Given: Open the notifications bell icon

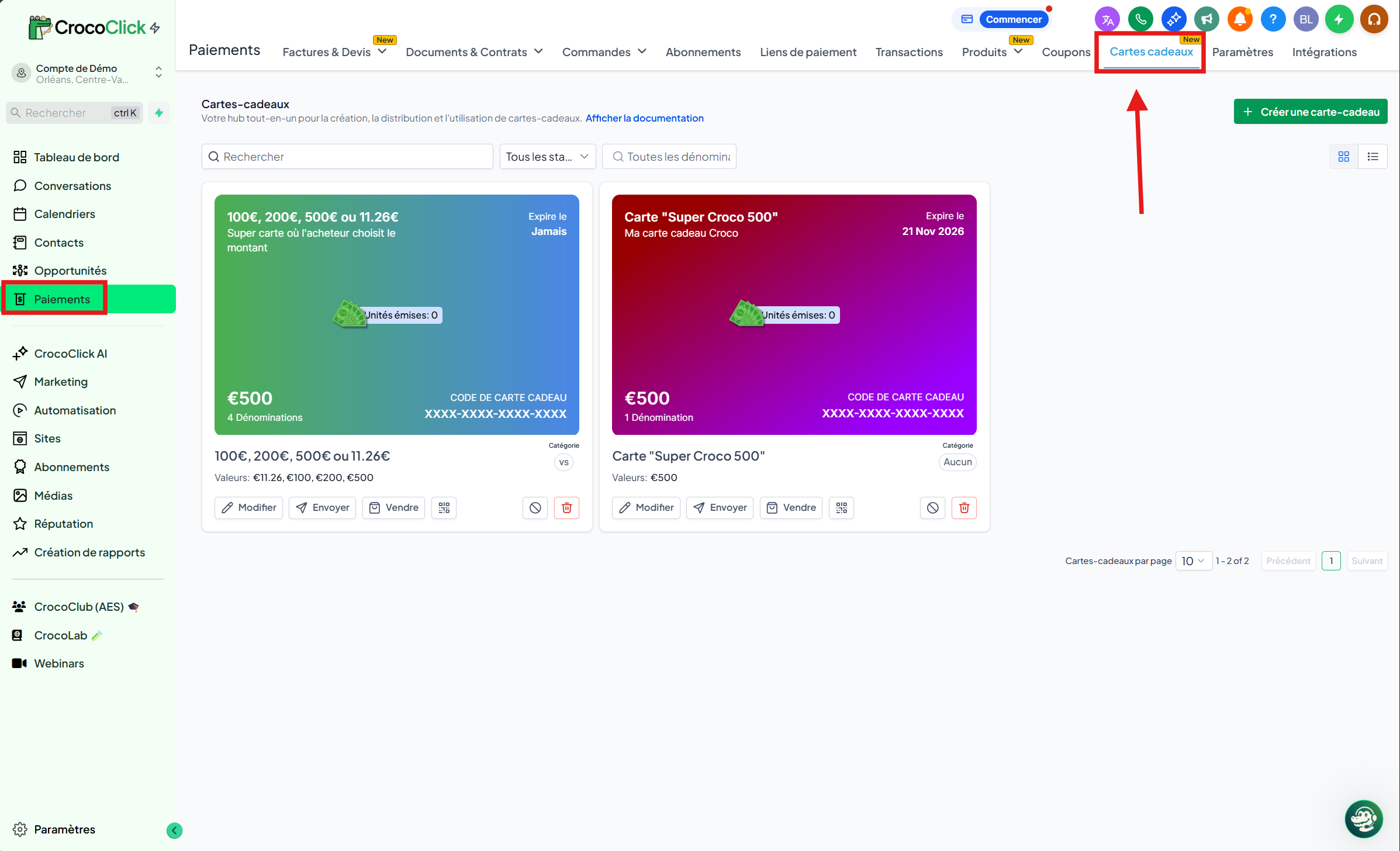Looking at the screenshot, I should pyautogui.click(x=1239, y=19).
